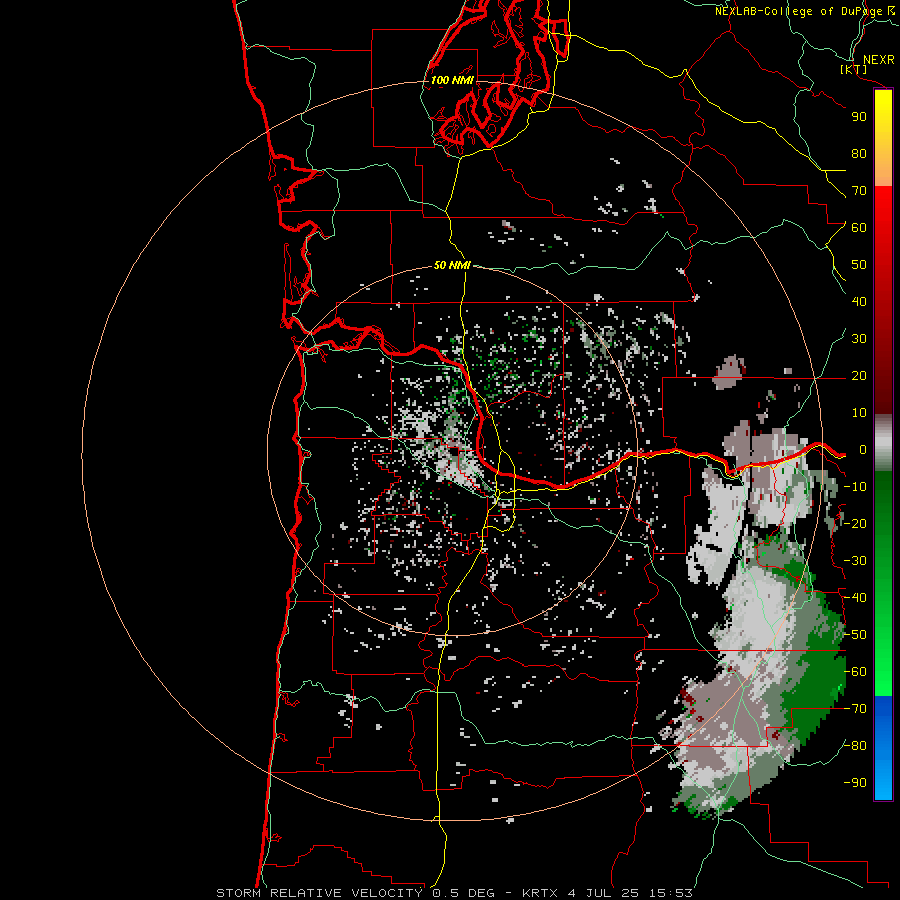Click the STORM RELATIVE VELOCITY caption text
Viewport: 900px width, 900px height.
coord(319,893)
